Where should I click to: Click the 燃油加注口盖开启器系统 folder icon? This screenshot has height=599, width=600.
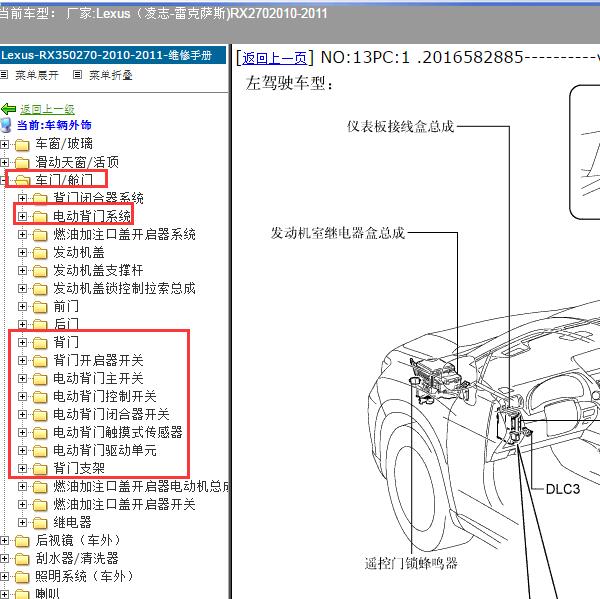(x=40, y=235)
